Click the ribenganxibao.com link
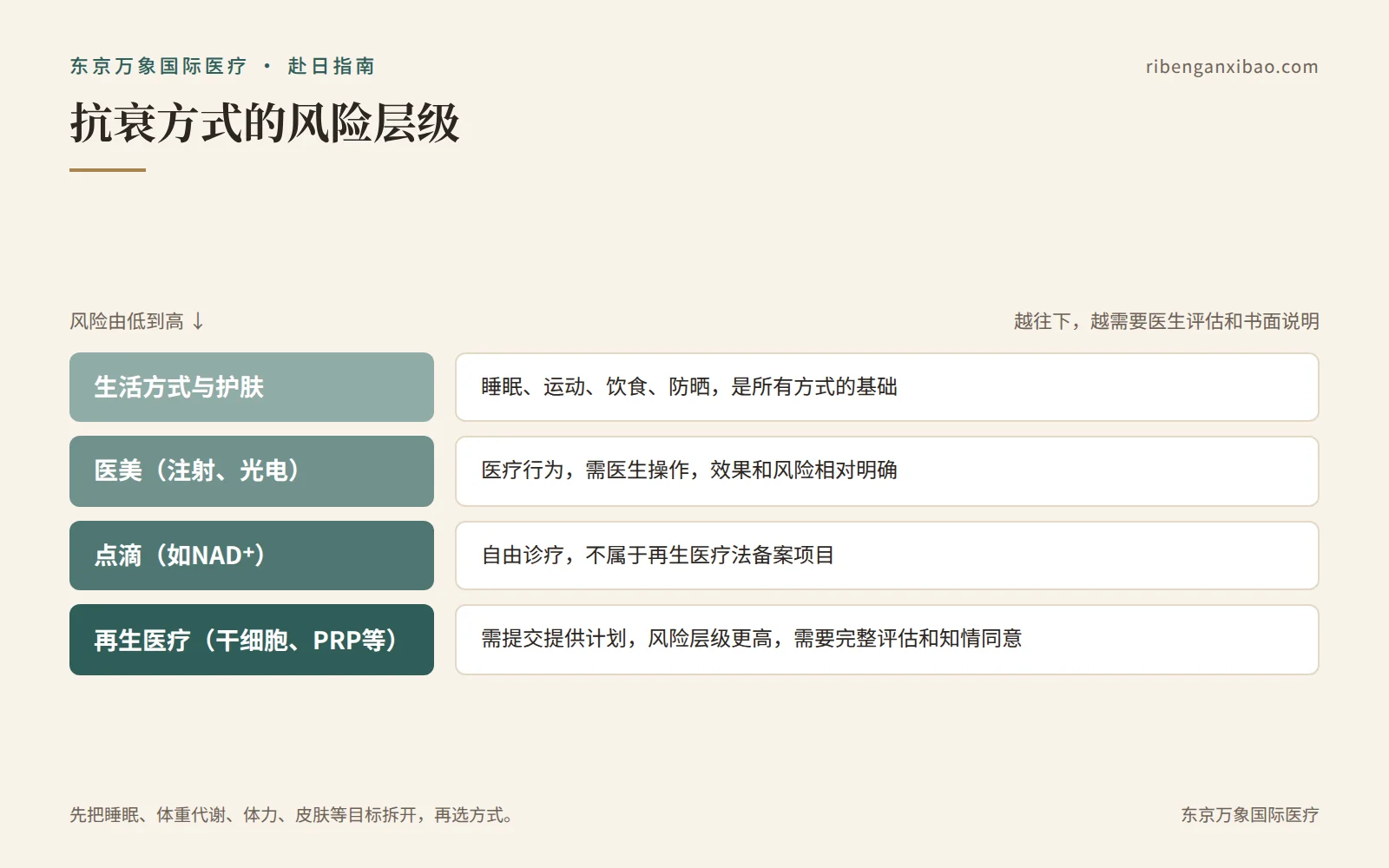Image resolution: width=1389 pixels, height=868 pixels. coord(1232,67)
